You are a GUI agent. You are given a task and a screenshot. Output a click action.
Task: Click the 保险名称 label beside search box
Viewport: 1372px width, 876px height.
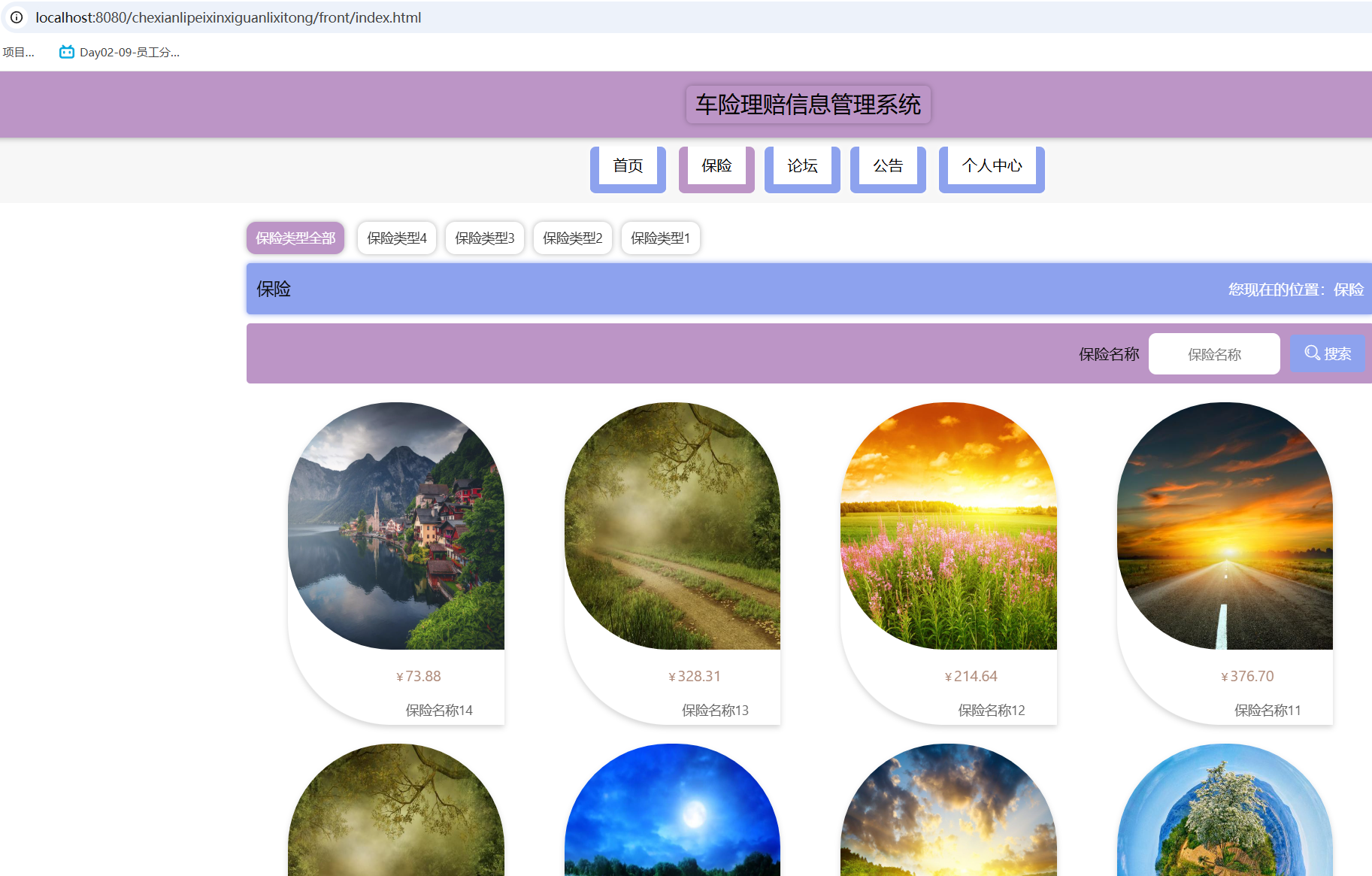pyautogui.click(x=1109, y=354)
